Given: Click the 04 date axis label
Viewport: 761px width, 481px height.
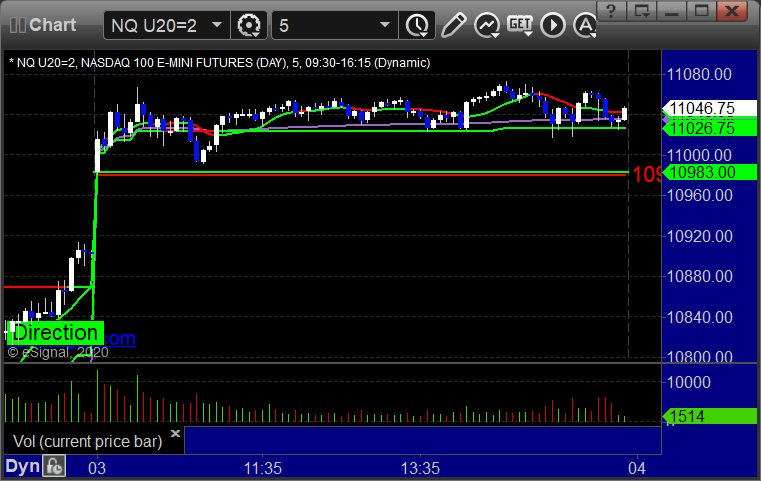Looking at the screenshot, I should coord(637,468).
